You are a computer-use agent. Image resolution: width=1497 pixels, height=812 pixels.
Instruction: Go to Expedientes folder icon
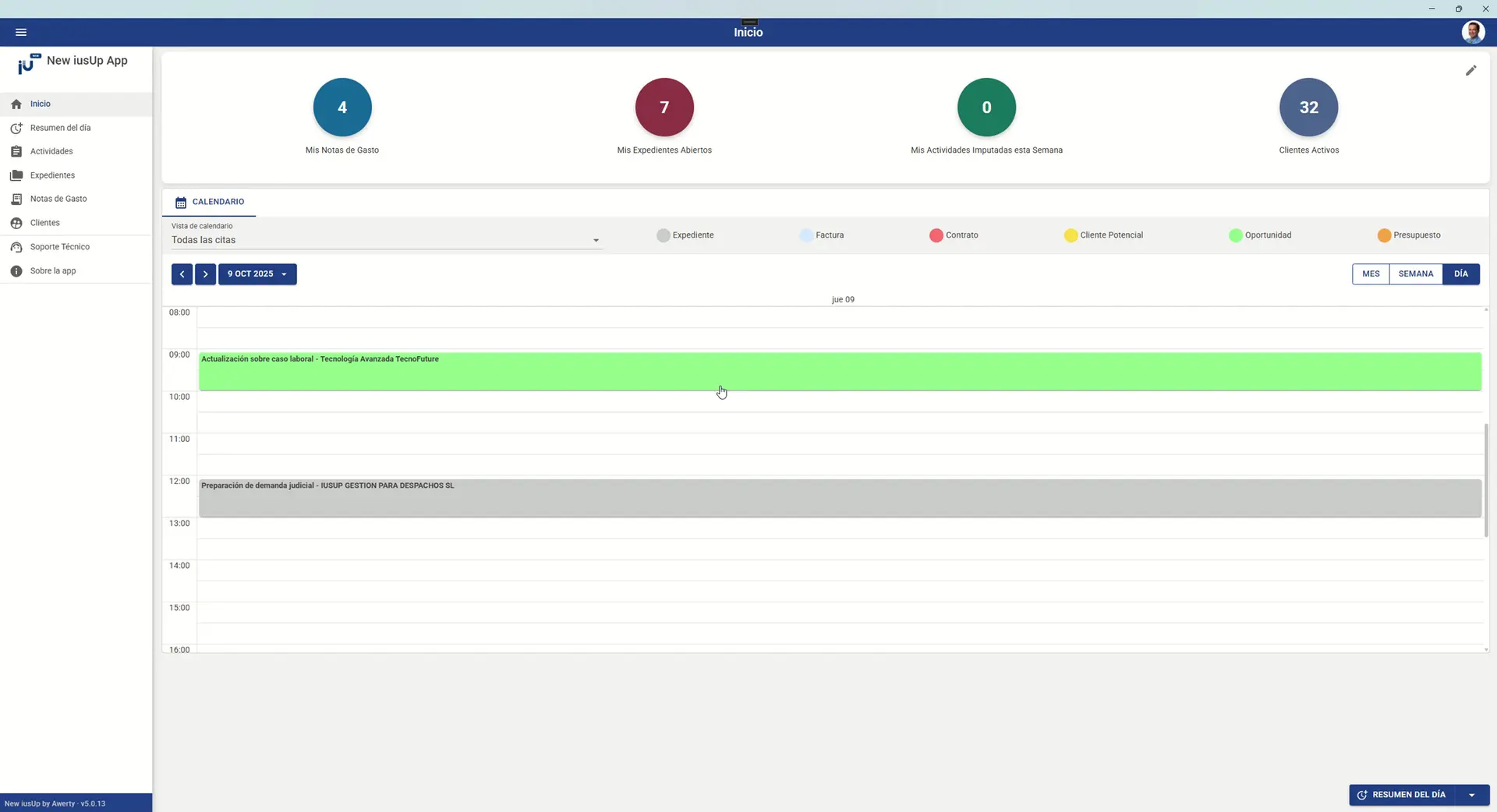pyautogui.click(x=16, y=175)
